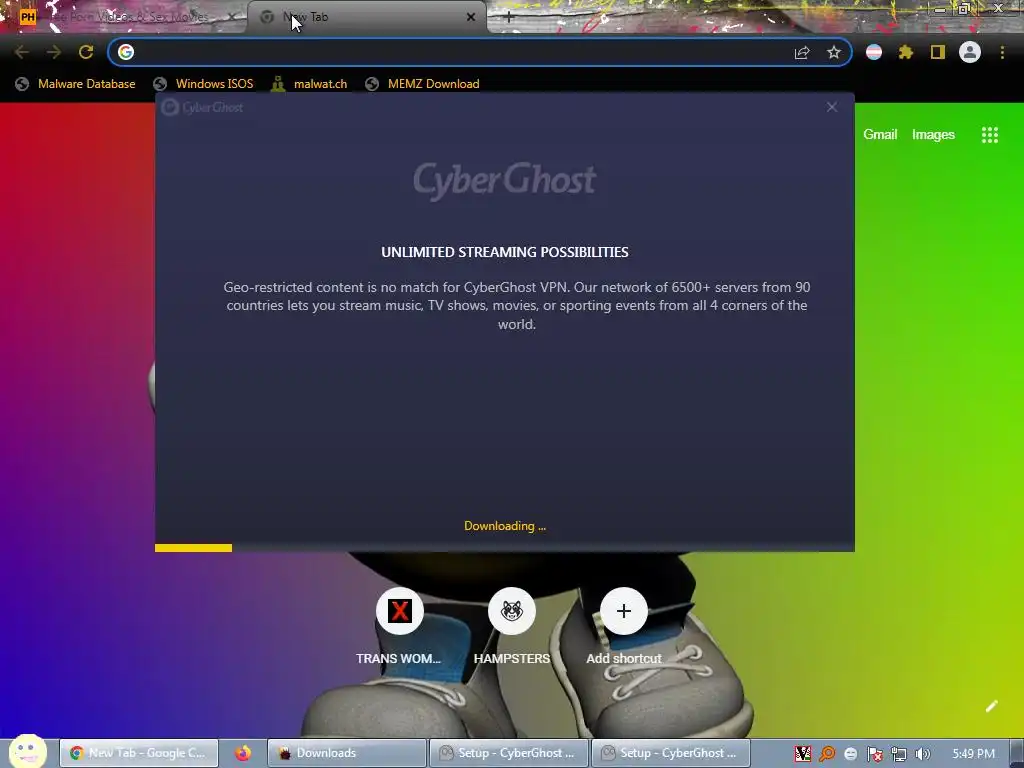Open the HAMPSTERS shortcut

tap(511, 625)
